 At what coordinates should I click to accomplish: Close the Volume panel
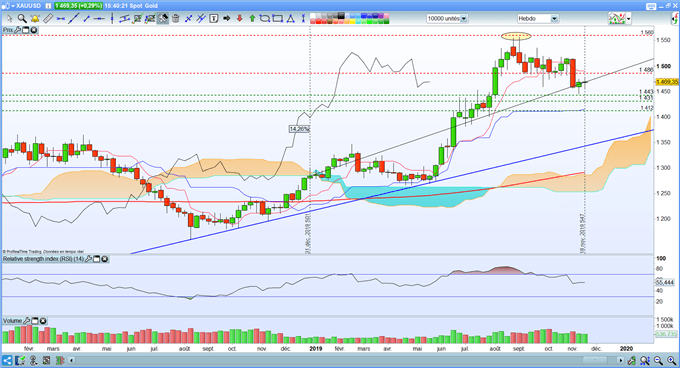click(43, 321)
